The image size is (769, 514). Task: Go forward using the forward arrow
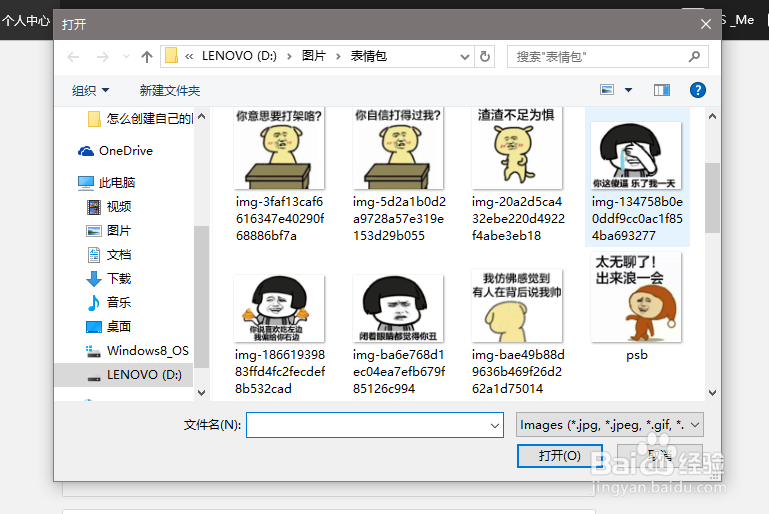click(x=103, y=57)
